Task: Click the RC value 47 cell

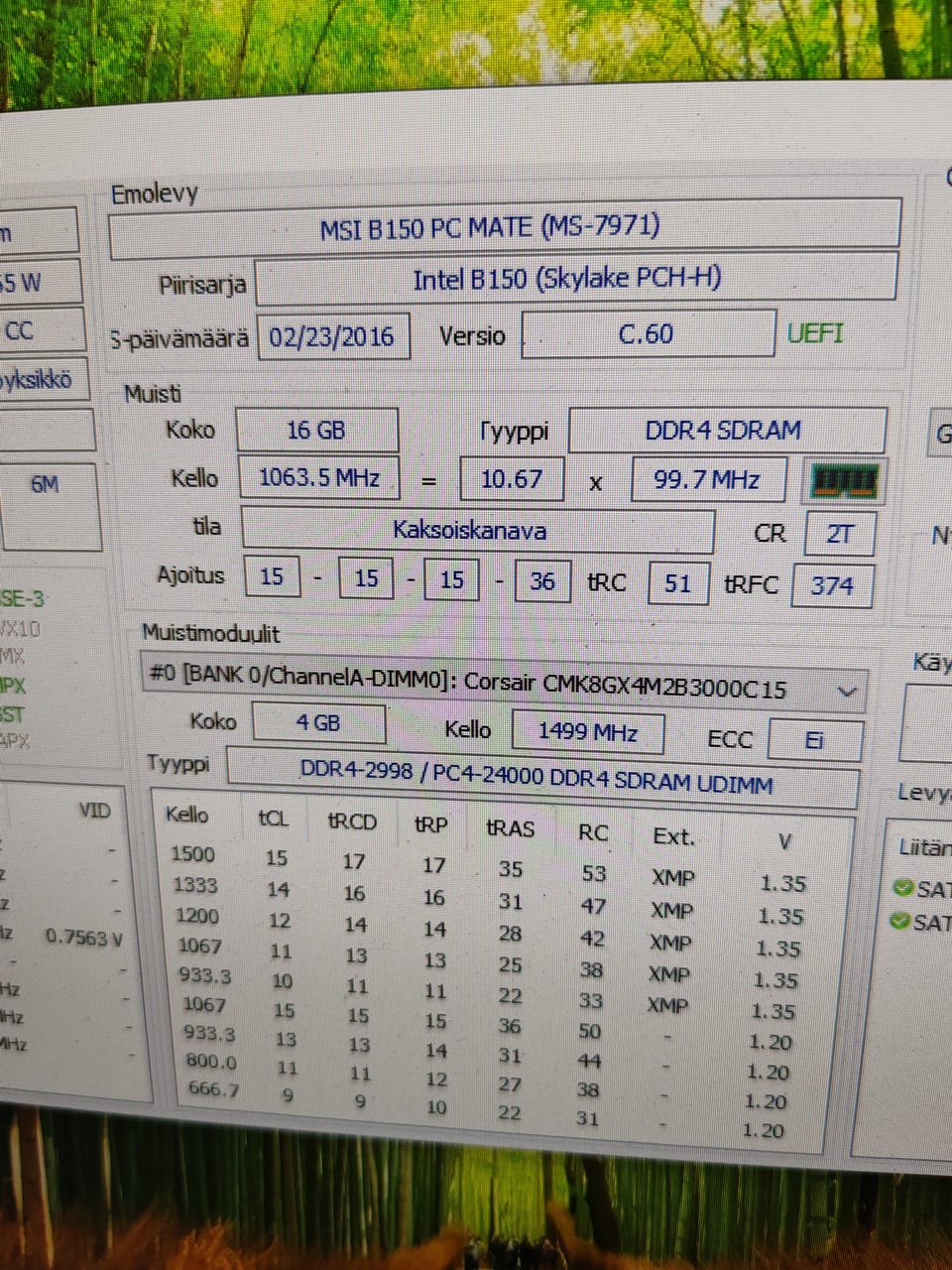Action: click(x=593, y=905)
